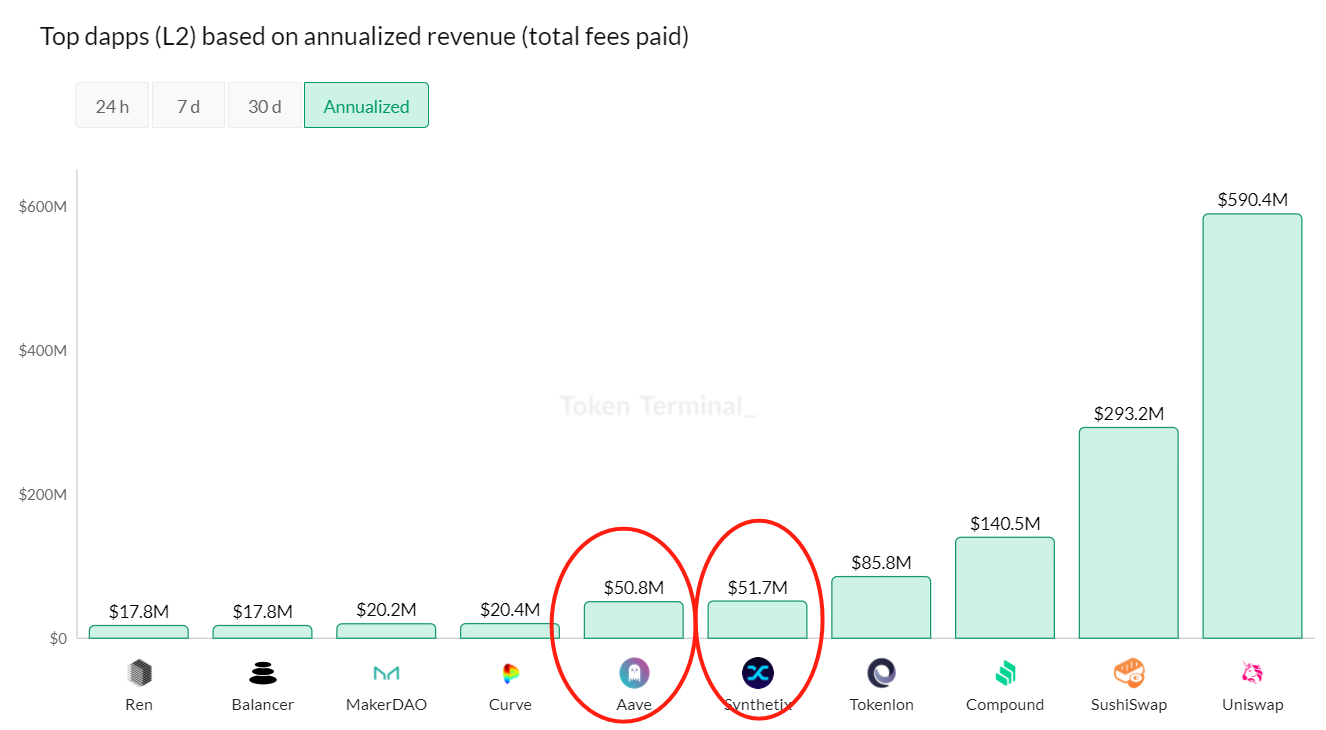Viewport: 1326px width, 730px height.
Task: Click the Ren logo icon
Action: [x=139, y=673]
